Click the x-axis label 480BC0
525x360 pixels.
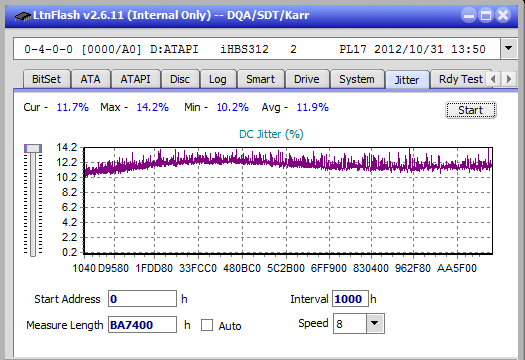pyautogui.click(x=242, y=268)
